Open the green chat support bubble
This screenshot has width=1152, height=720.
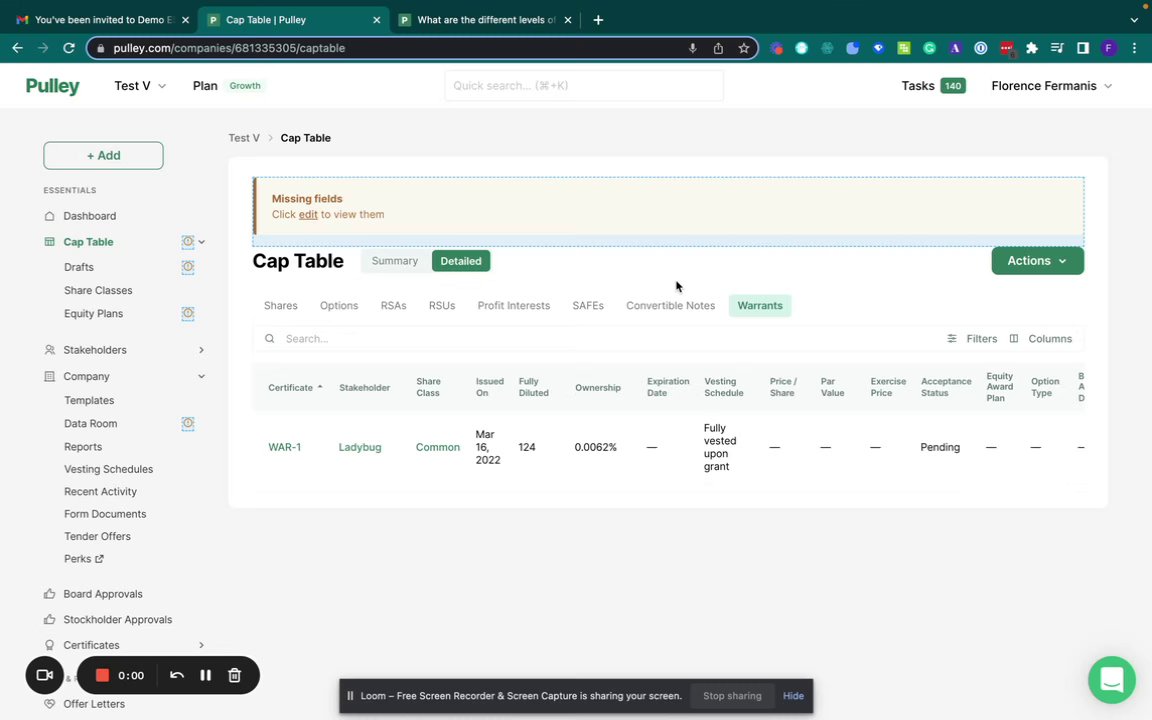click(x=1112, y=680)
